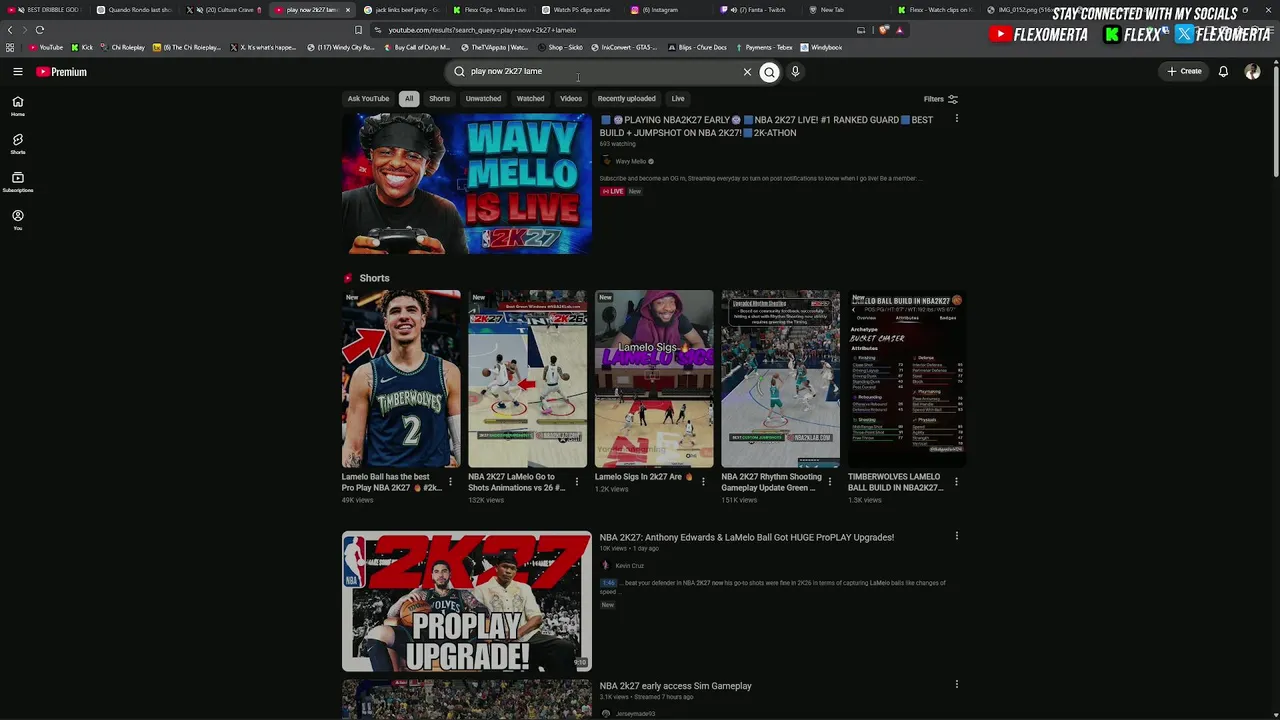Screen dimensions: 1280x720
Task: Open the Wavy Mello Is Live thumbnail
Action: [x=467, y=183]
